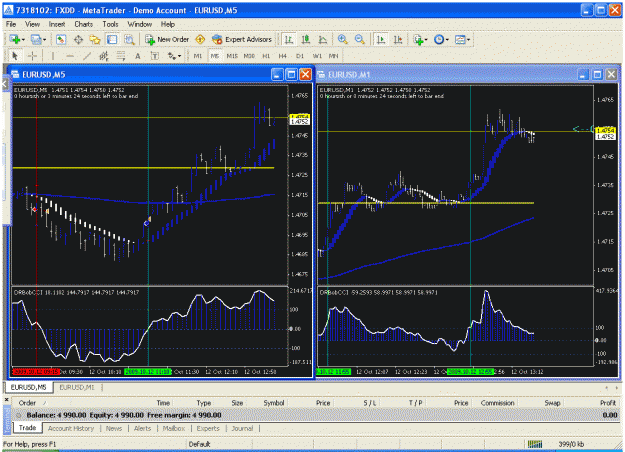Expand the New Chart dropdown arrow

23,39
